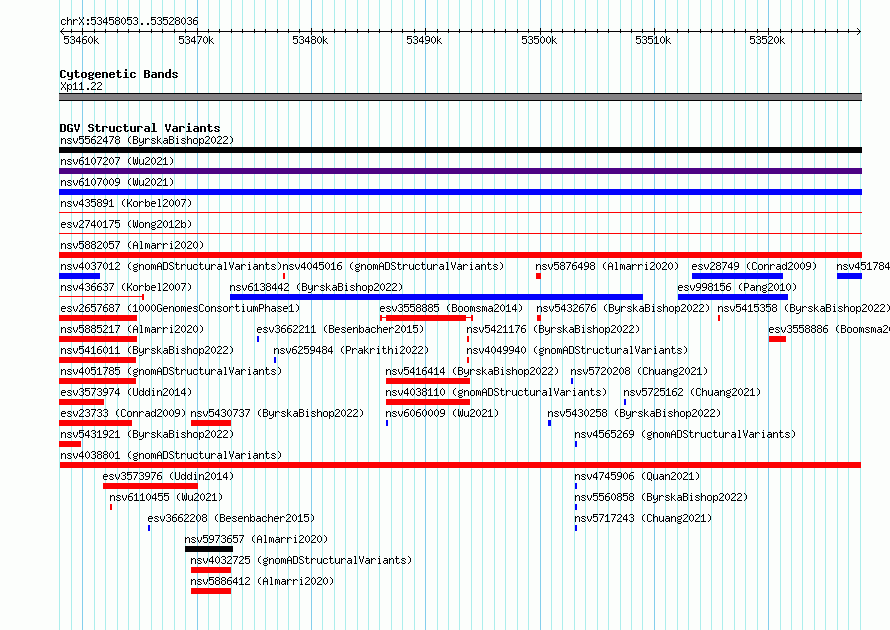Click the Xp11.22 cytogenetic band label
This screenshot has height=630, width=890.
point(81,86)
